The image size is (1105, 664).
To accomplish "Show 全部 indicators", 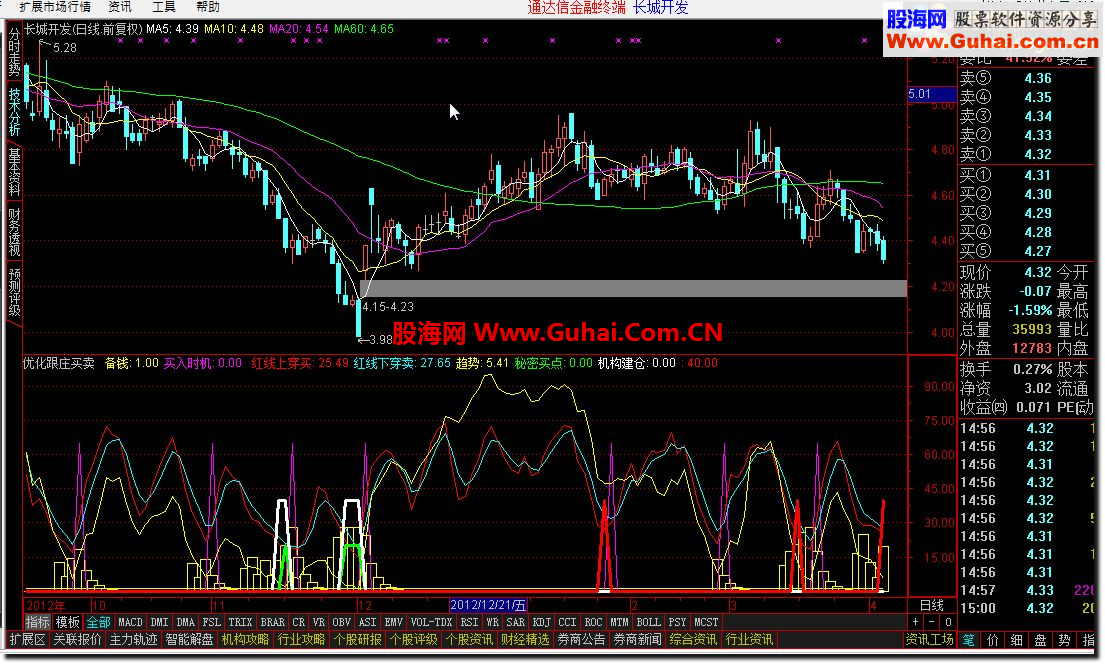I will [98, 622].
